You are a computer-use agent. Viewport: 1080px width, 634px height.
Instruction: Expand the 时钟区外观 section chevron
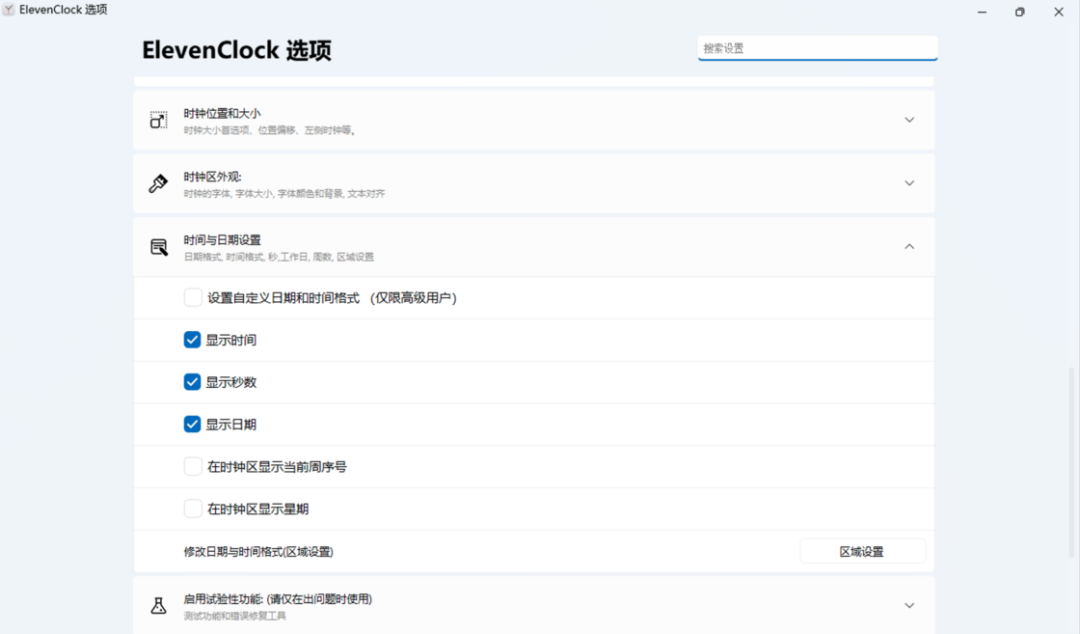(x=909, y=183)
